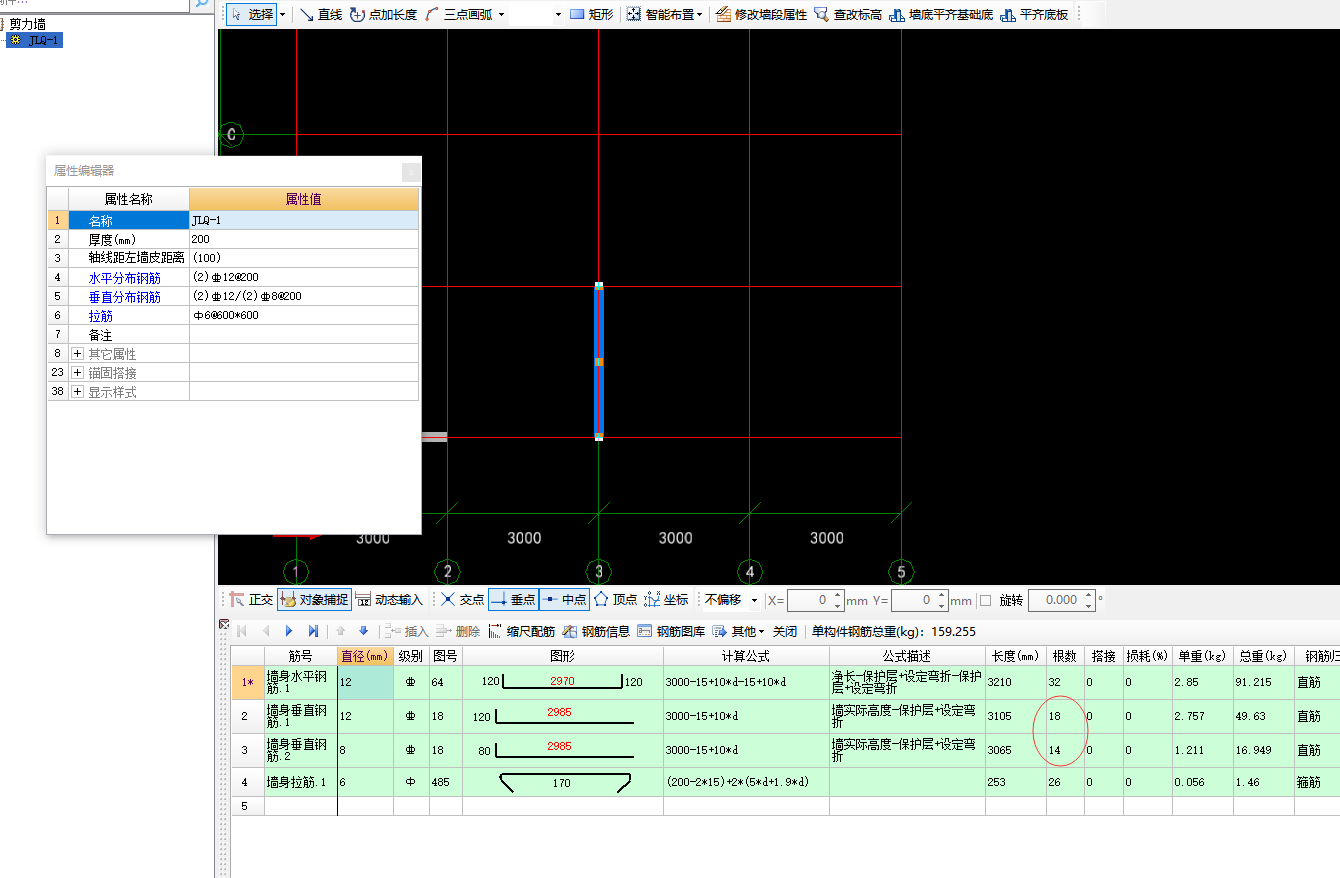
Task: Expand the 其它属性 group
Action: (x=78, y=354)
